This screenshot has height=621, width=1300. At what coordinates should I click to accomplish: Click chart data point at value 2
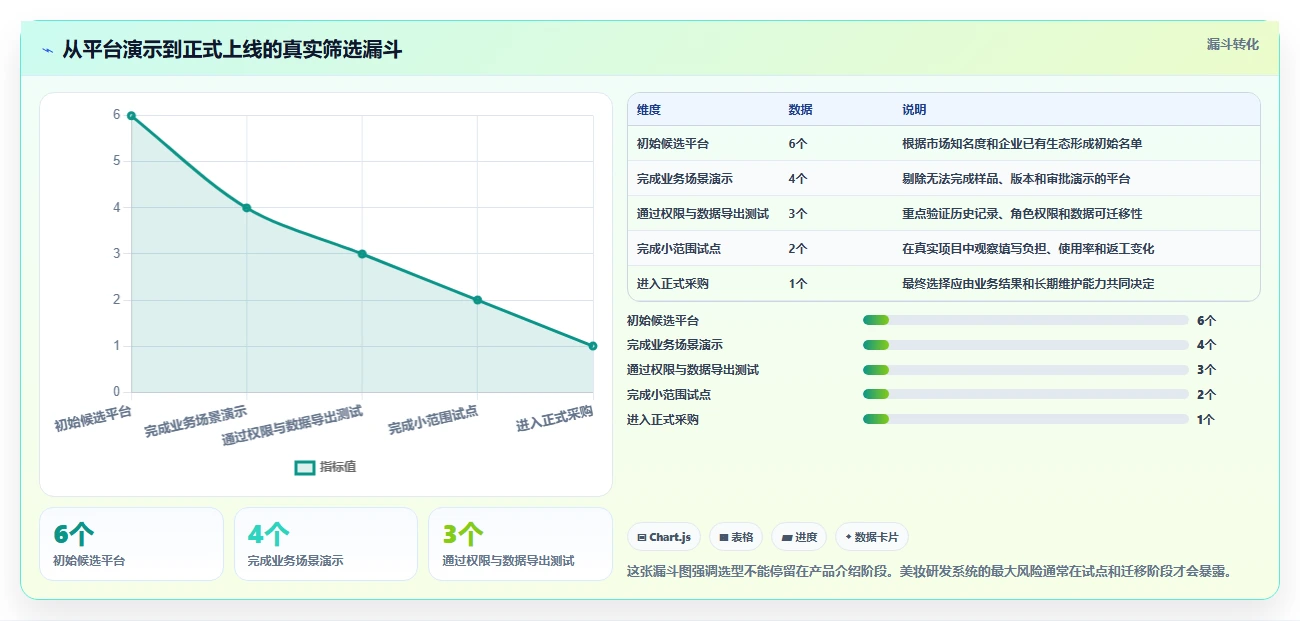click(x=477, y=300)
